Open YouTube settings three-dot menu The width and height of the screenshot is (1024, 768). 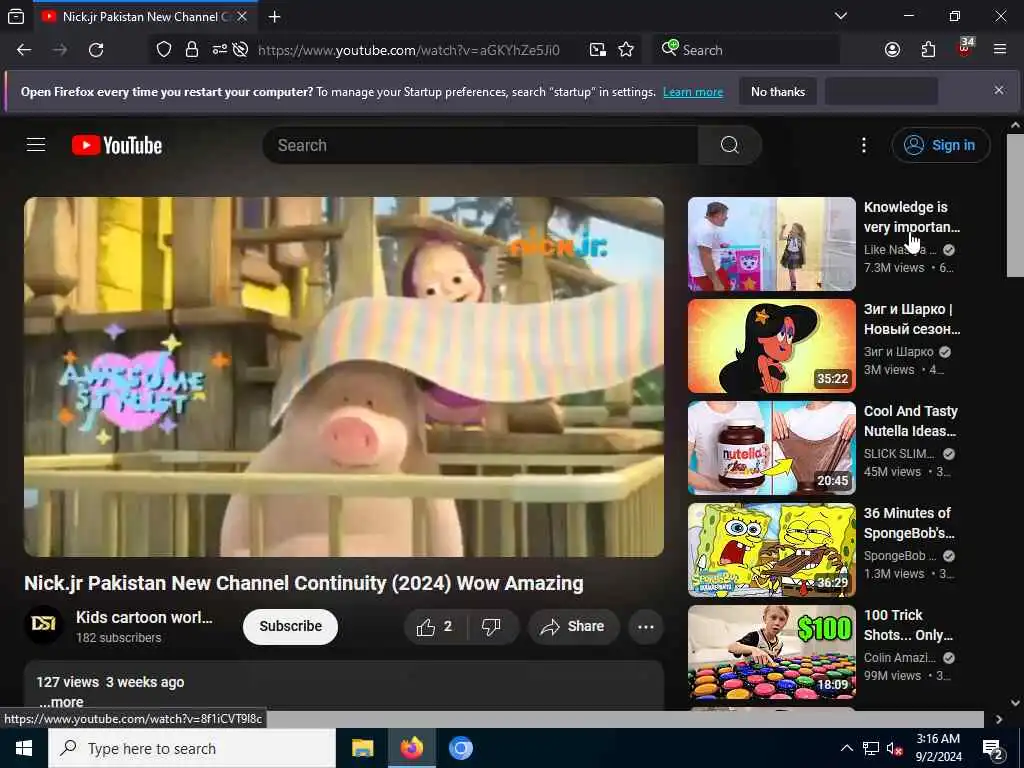click(x=863, y=145)
